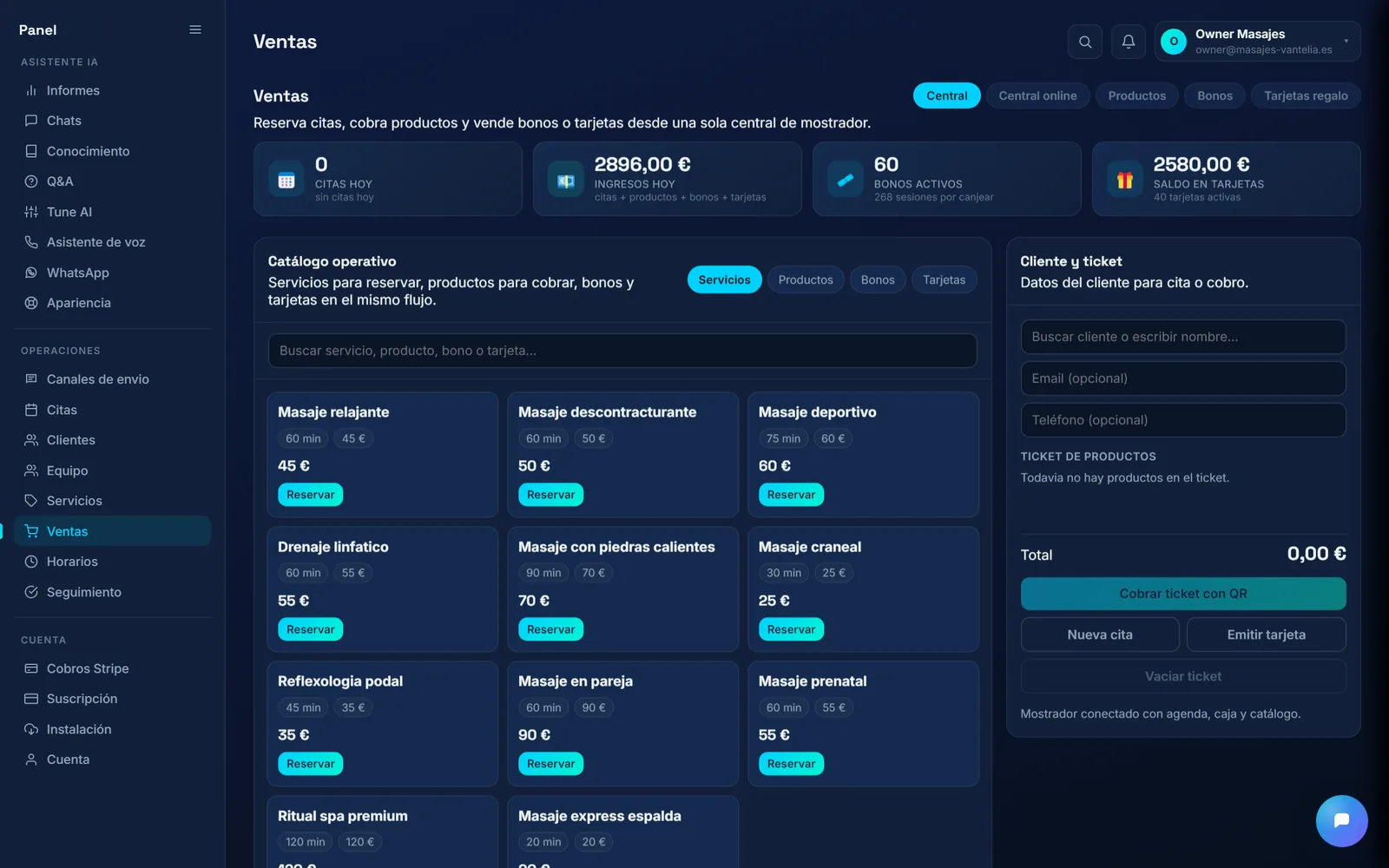The image size is (1389, 868).
Task: Open Canales de envio message icon
Action: (31, 379)
